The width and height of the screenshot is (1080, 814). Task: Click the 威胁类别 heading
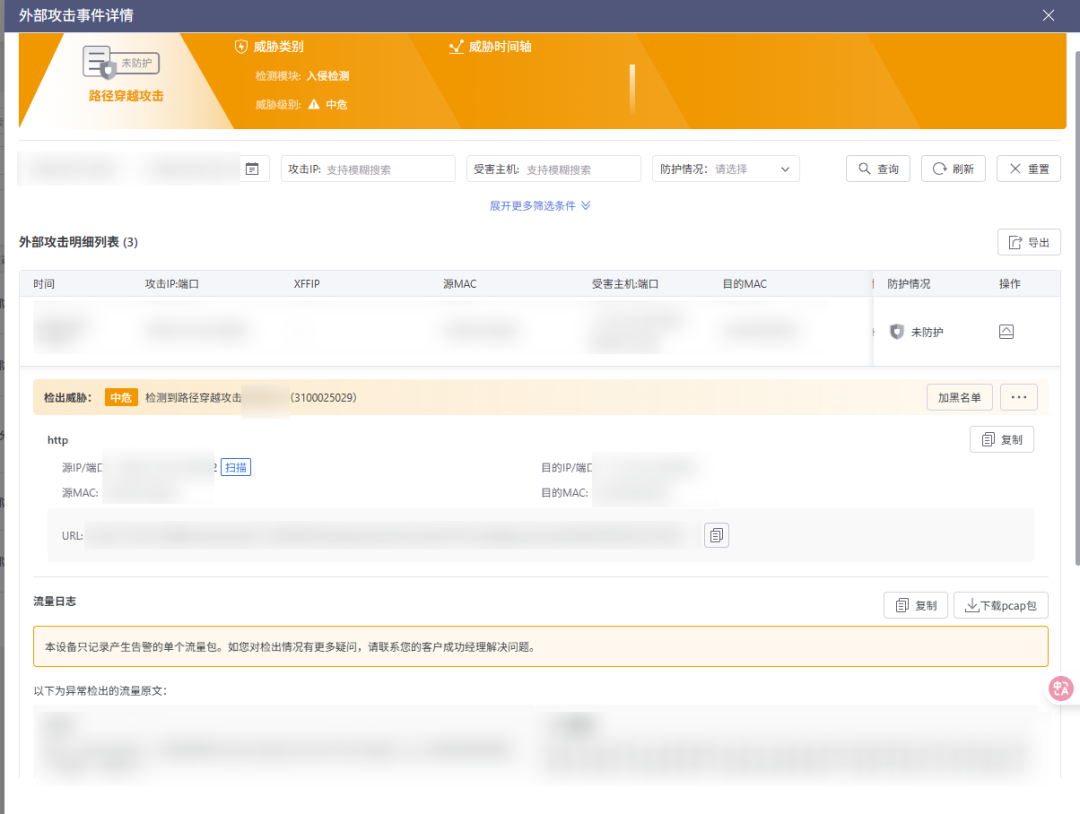[x=269, y=46]
